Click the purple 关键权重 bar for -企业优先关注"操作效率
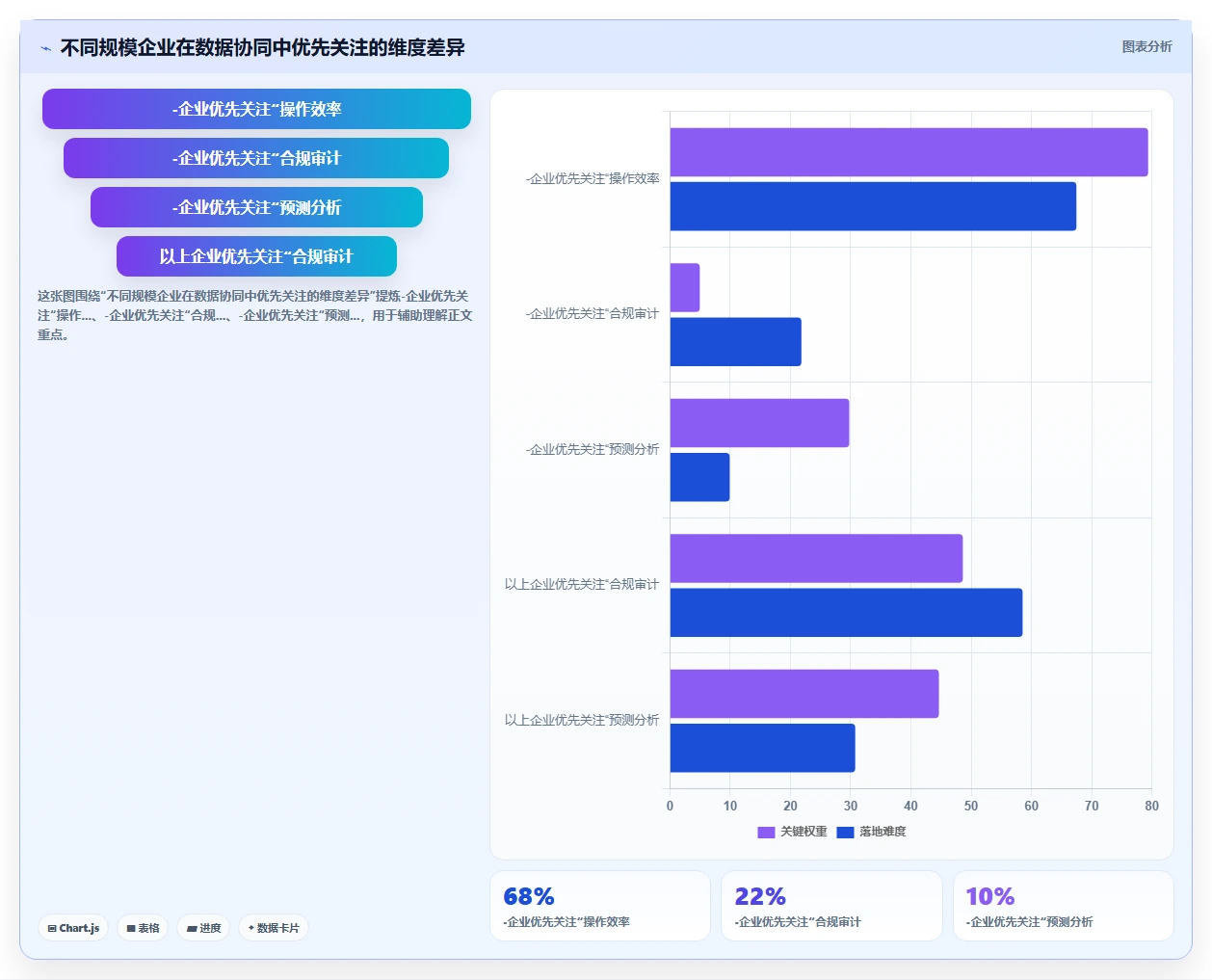This screenshot has height=980, width=1212. [909, 152]
